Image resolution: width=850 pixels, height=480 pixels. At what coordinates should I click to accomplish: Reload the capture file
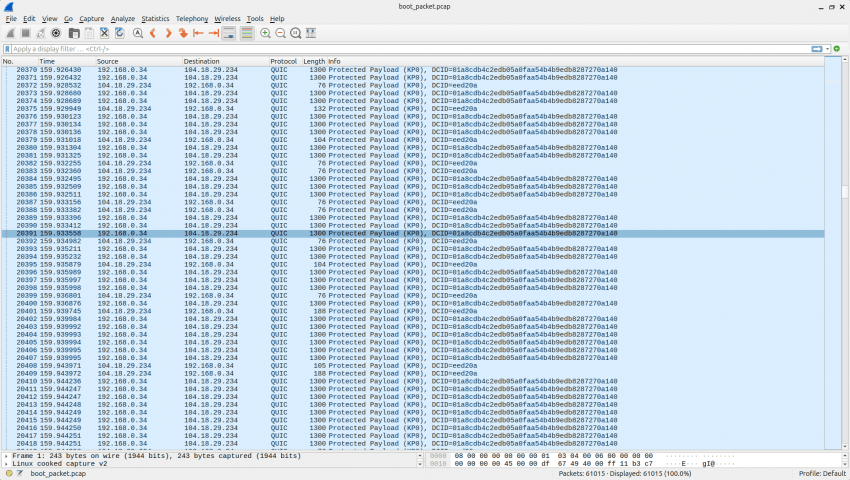coord(118,33)
